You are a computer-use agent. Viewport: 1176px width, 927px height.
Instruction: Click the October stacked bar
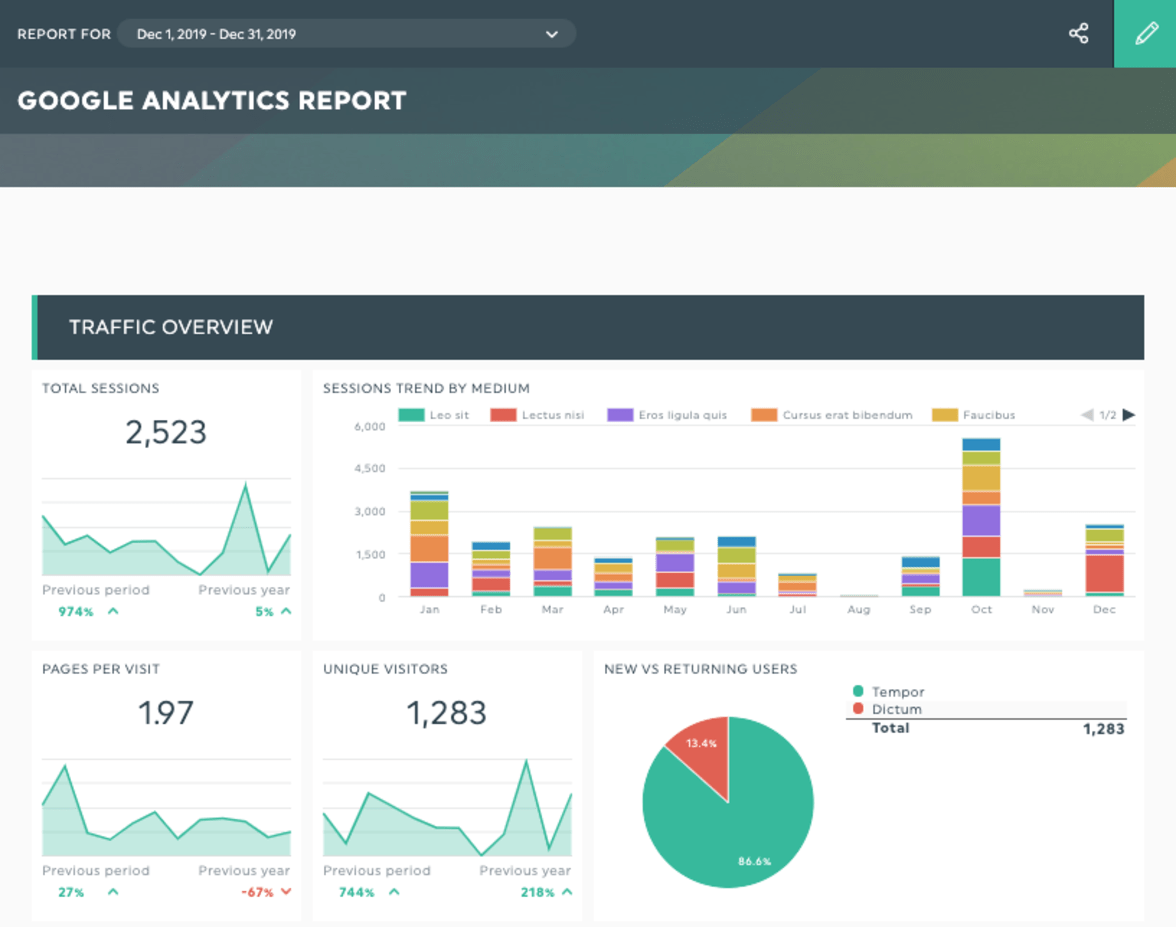(x=981, y=518)
